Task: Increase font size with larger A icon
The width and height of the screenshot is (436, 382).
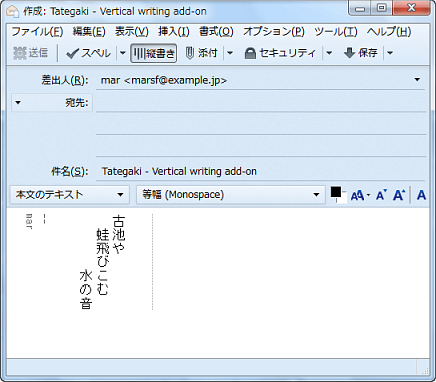Action: coord(399,195)
